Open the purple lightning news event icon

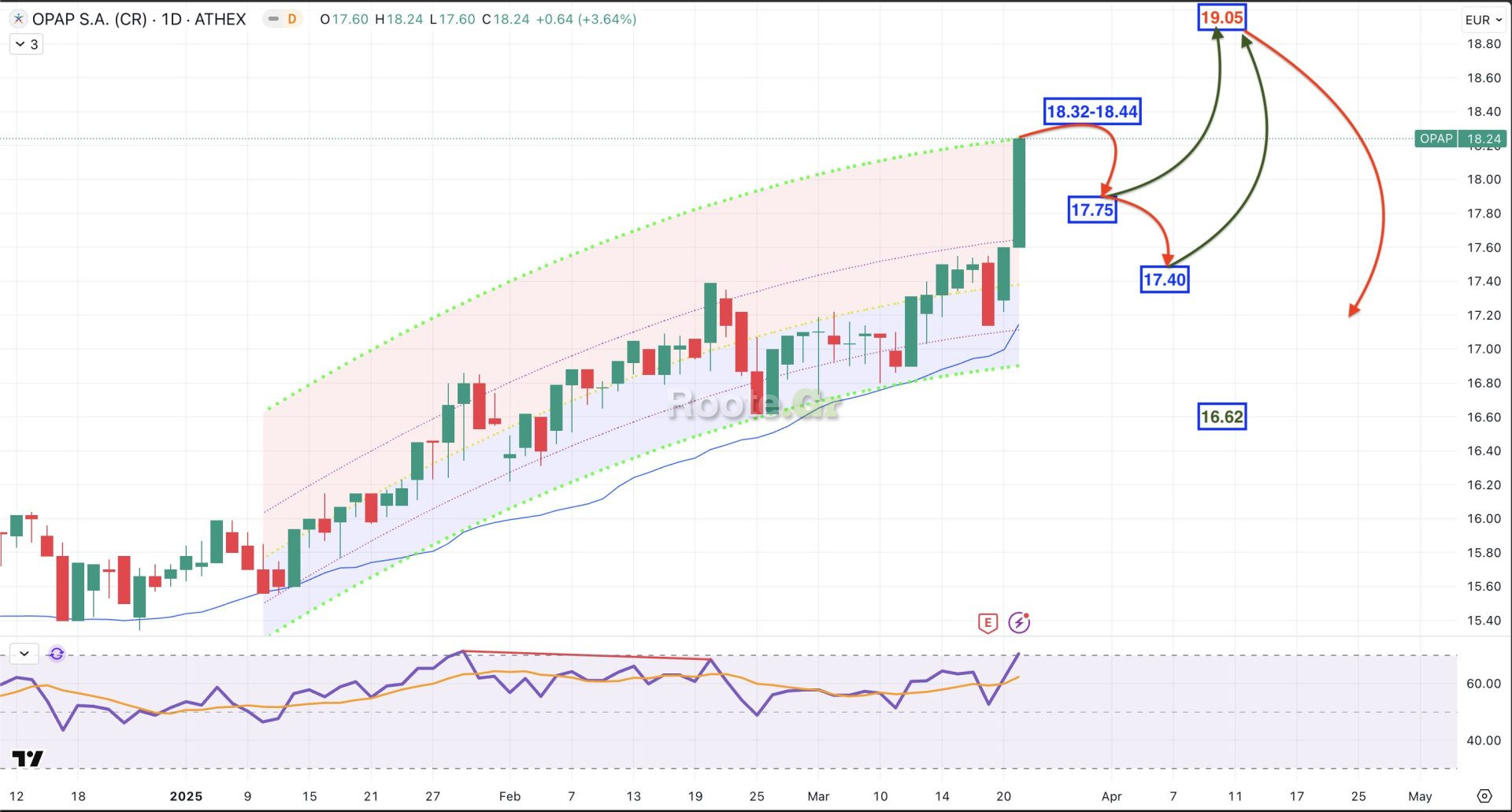(x=1019, y=623)
